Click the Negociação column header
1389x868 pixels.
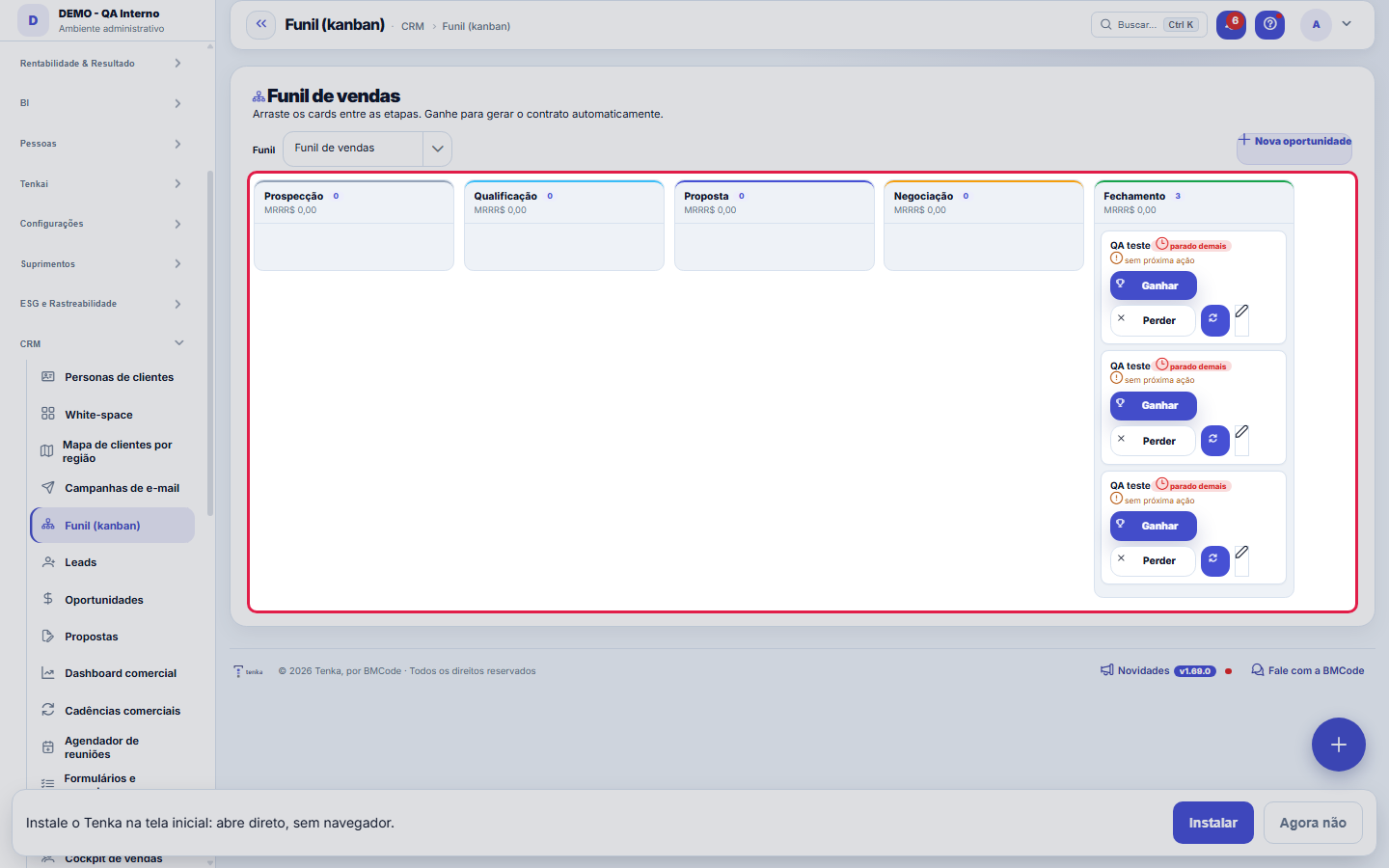point(984,203)
